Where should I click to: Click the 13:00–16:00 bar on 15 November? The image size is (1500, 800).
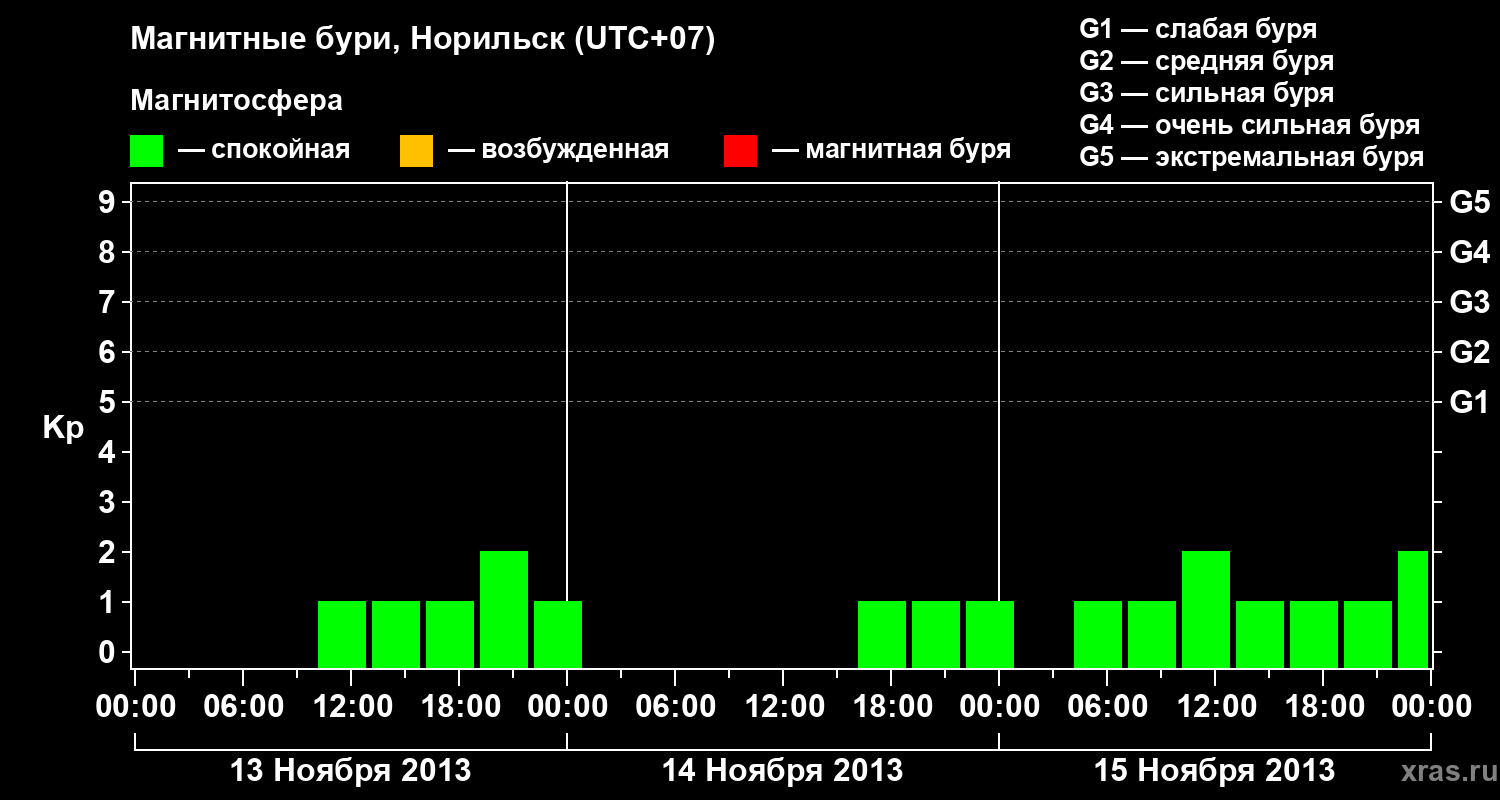1260,634
